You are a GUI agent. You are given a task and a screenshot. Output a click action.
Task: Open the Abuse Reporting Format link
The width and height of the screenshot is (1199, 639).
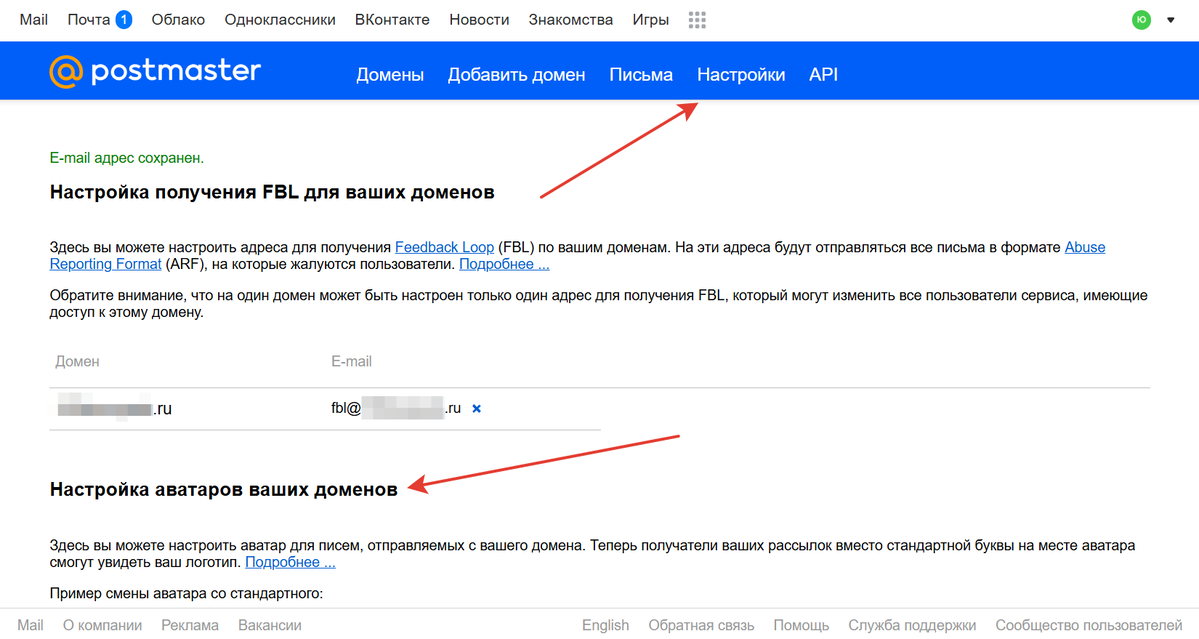(1084, 247)
